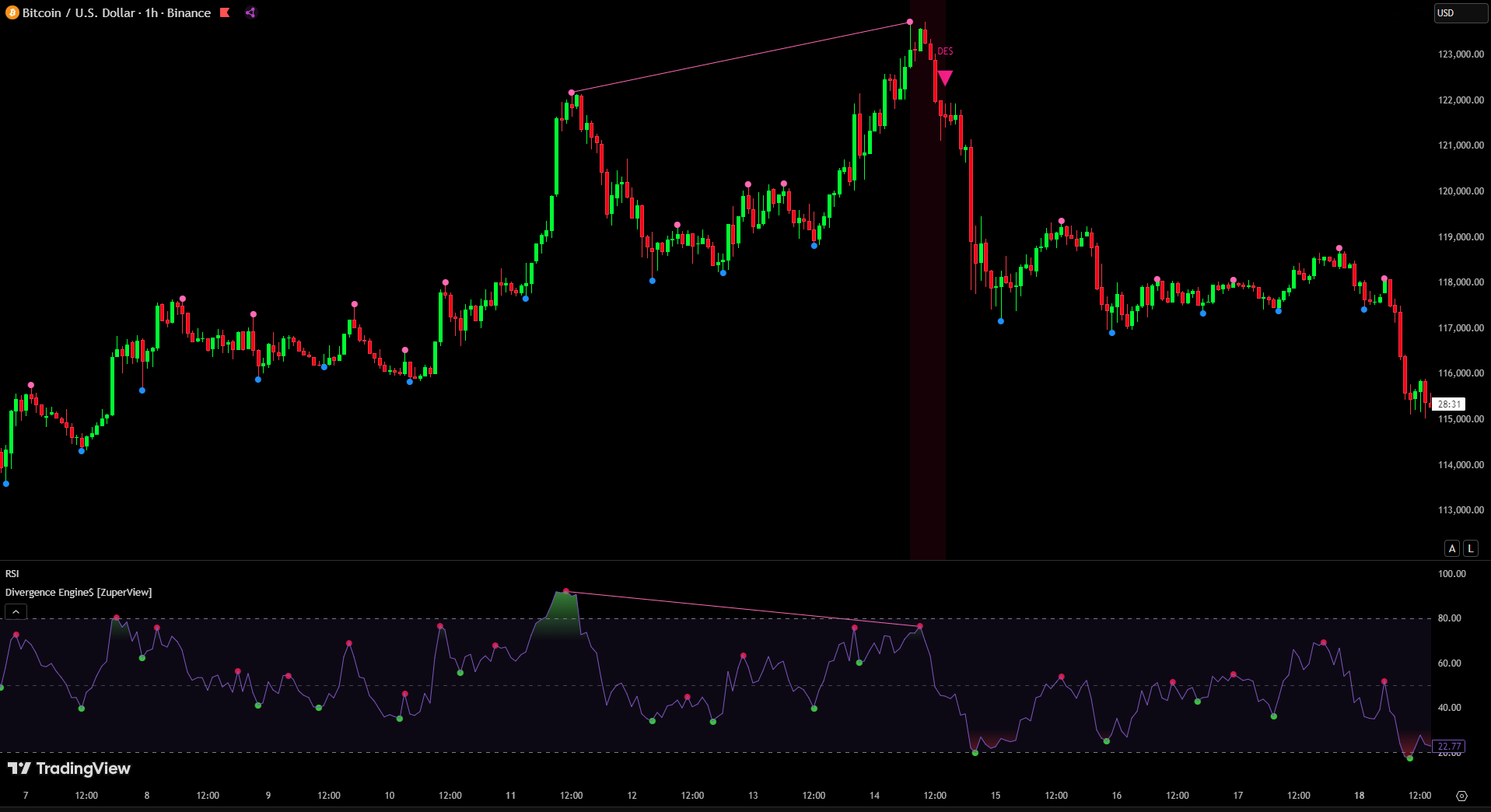Click green dot at latest RSI low
Viewport: 1491px width, 812px height.
1410,758
